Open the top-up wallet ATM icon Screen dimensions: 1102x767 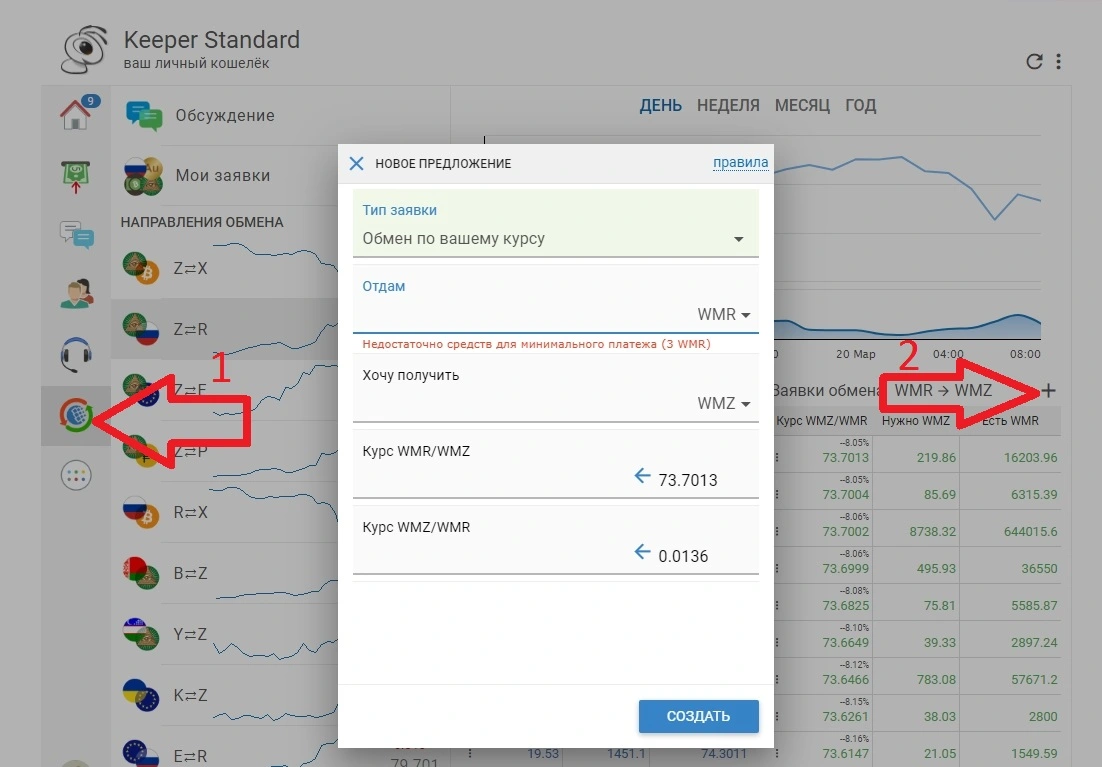pyautogui.click(x=76, y=176)
